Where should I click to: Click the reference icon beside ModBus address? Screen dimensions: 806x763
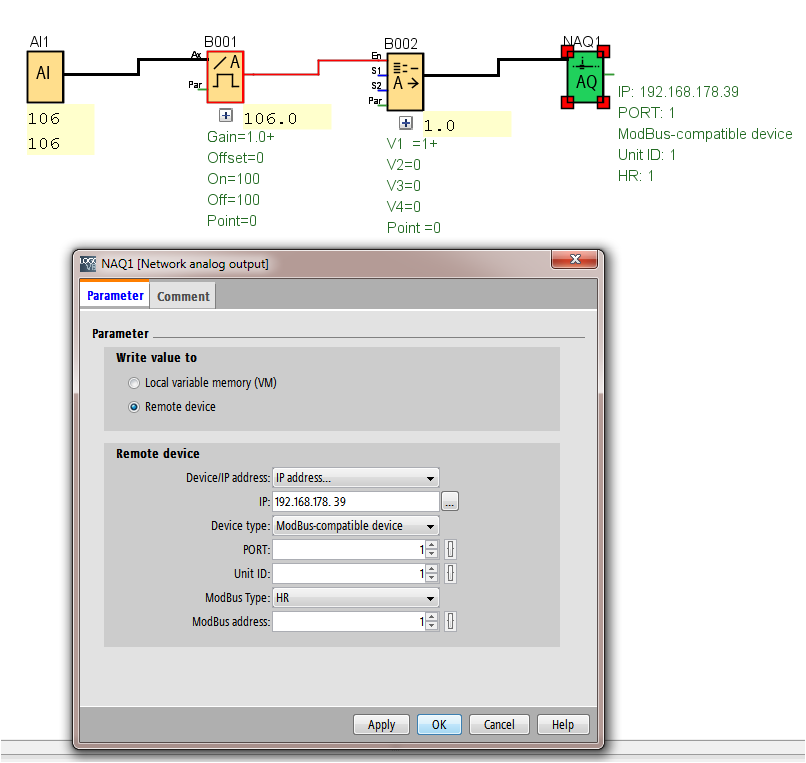pos(451,621)
